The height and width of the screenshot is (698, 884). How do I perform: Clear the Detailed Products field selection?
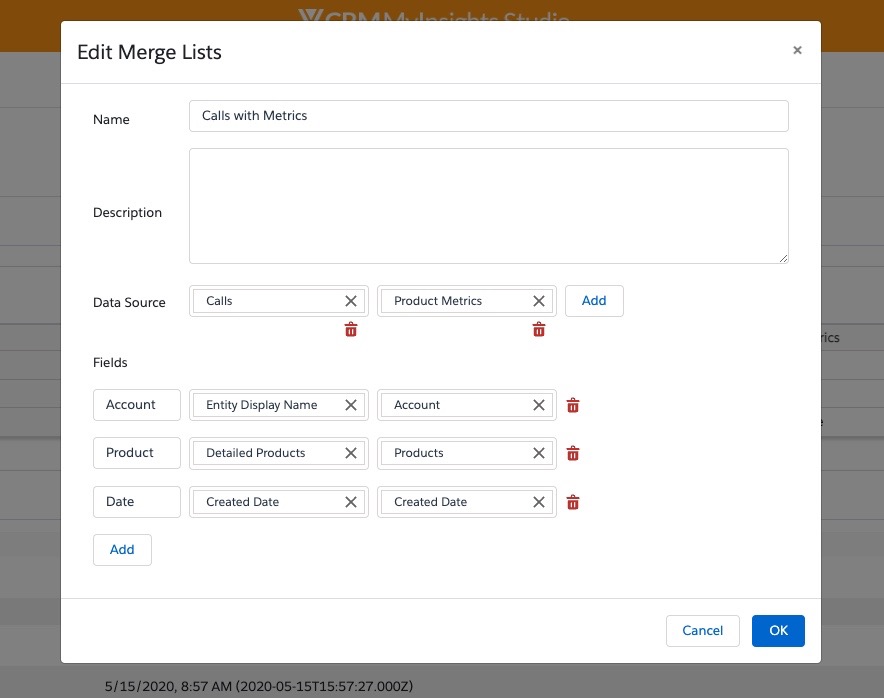[x=351, y=453]
